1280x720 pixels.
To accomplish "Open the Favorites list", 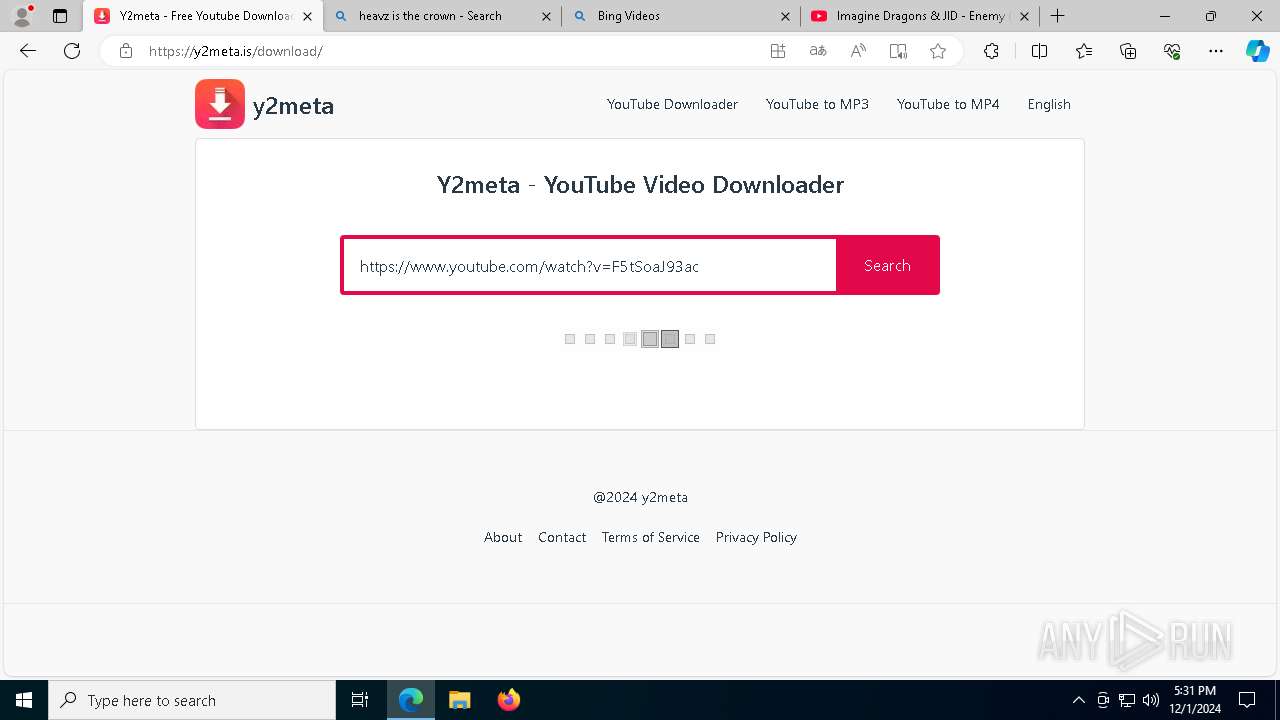I will click(1084, 51).
